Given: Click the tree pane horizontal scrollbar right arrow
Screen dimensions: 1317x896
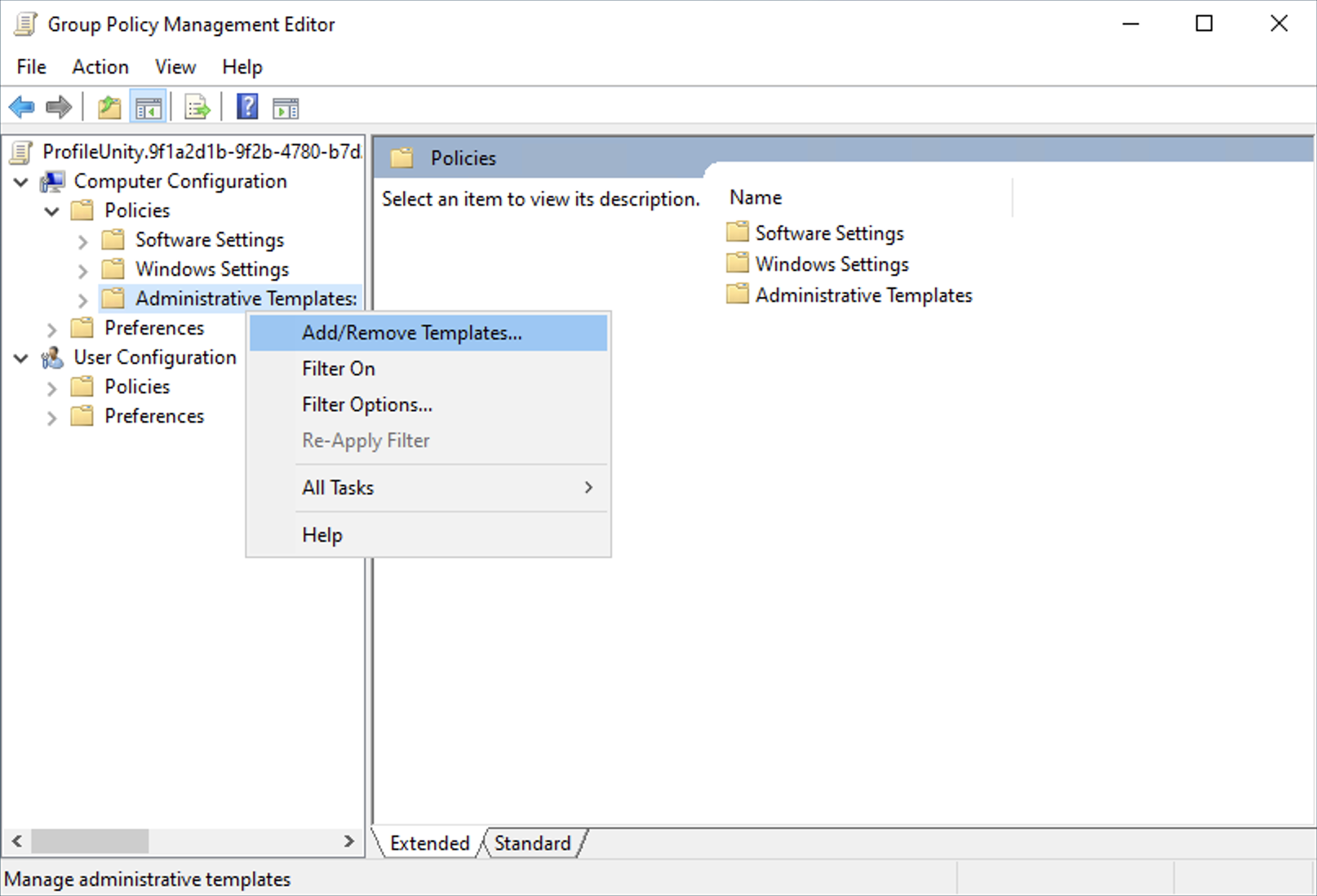Looking at the screenshot, I should 349,841.
